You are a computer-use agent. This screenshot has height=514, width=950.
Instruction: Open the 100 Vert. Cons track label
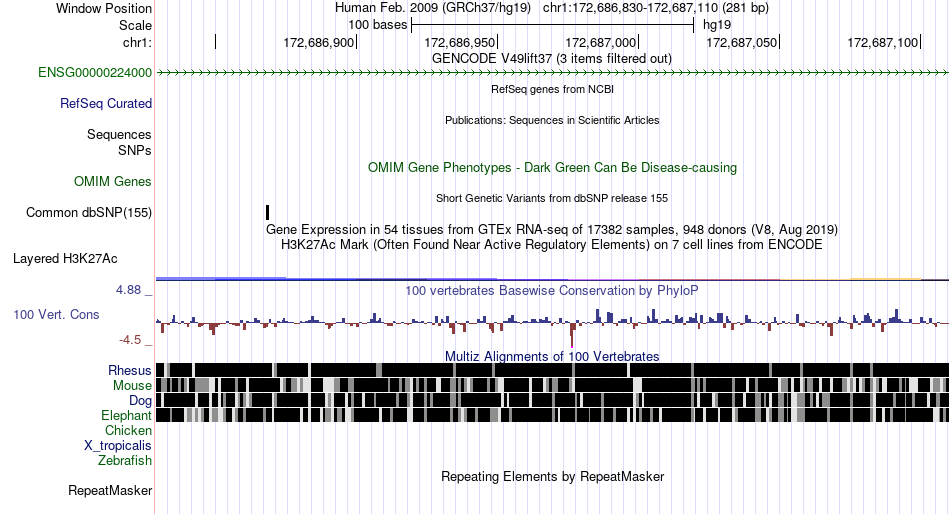pyautogui.click(x=56, y=315)
